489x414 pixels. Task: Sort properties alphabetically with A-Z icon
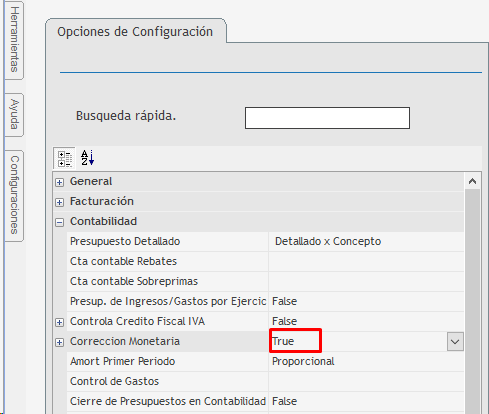coord(88,158)
